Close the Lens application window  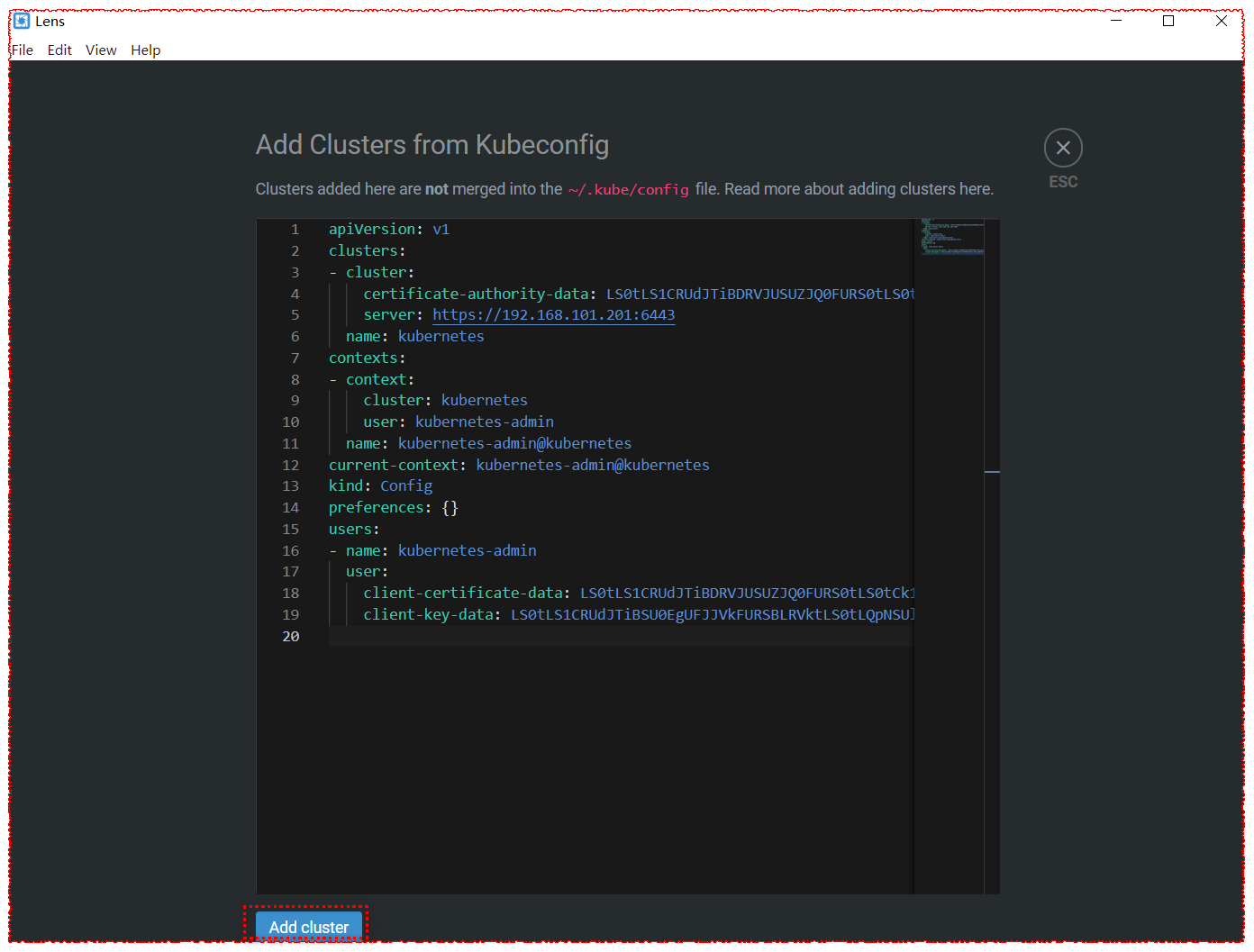[1222, 21]
